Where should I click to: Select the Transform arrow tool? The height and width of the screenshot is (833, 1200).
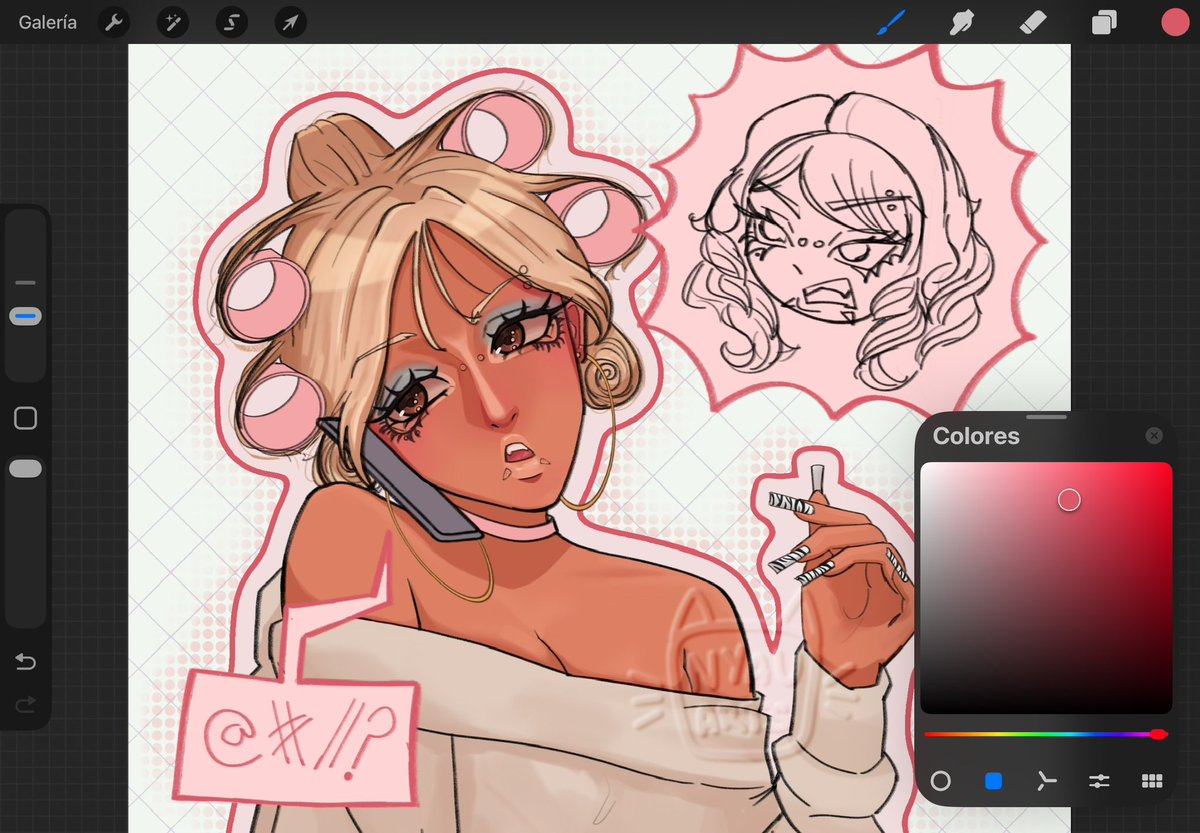[290, 22]
